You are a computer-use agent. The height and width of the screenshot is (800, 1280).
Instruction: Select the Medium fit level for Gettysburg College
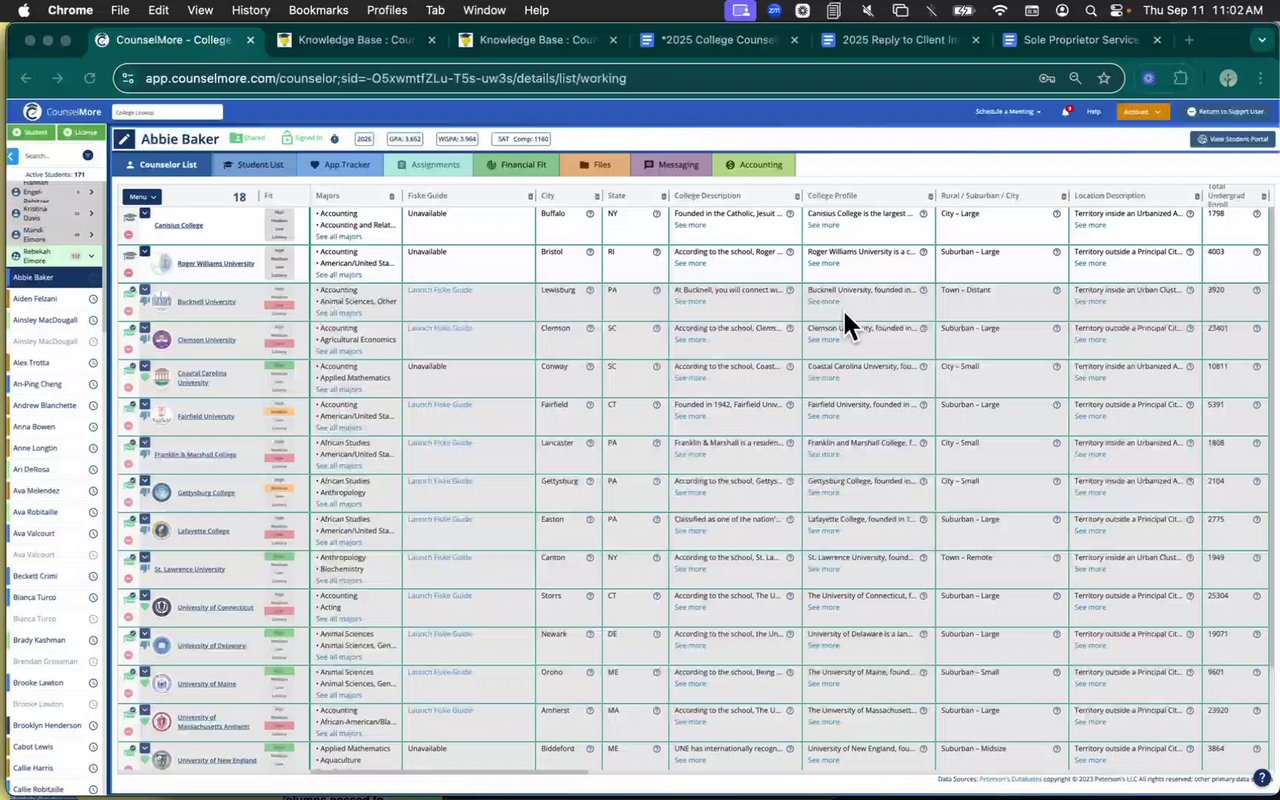pyautogui.click(x=279, y=487)
